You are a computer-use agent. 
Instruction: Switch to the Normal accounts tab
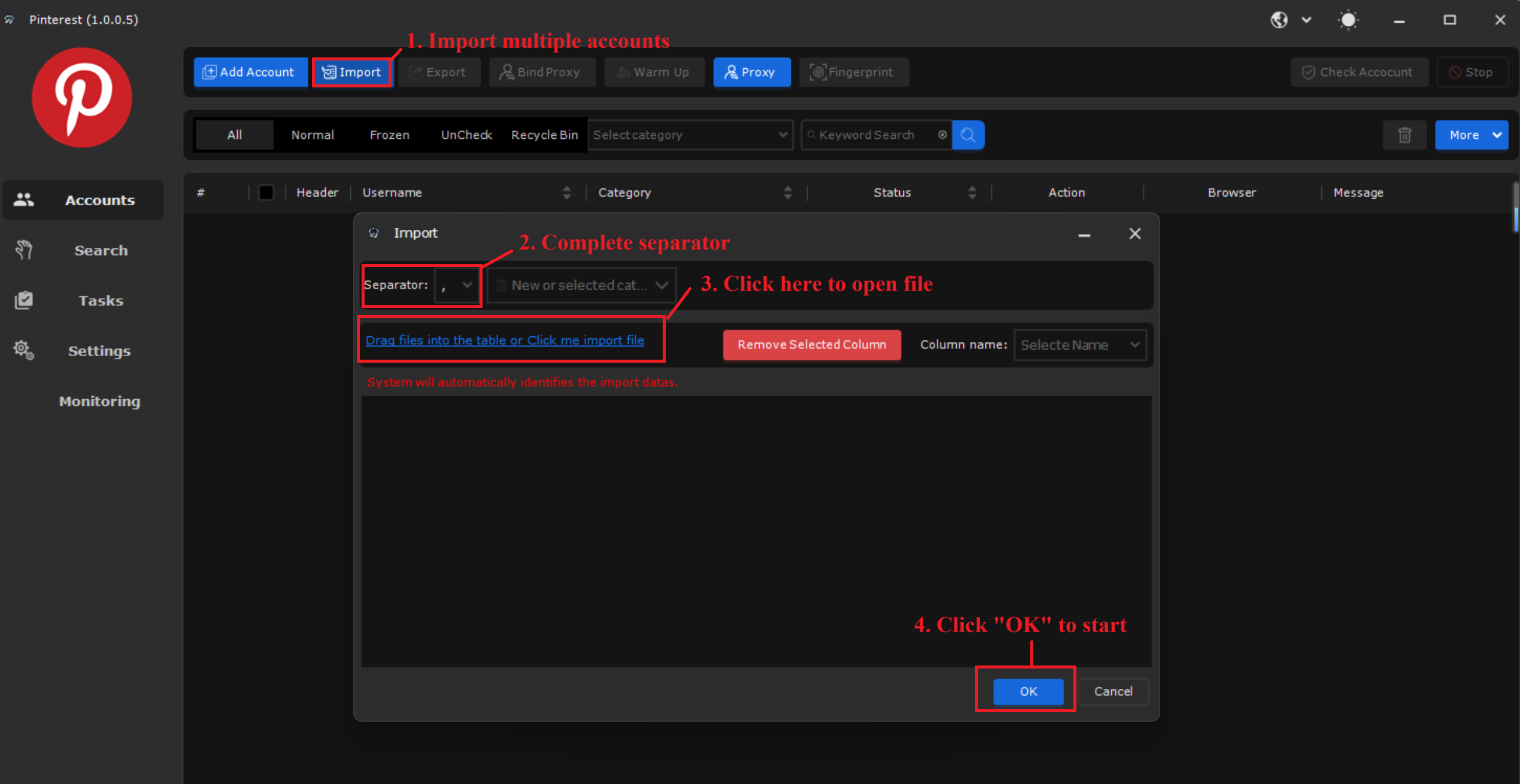tap(313, 135)
